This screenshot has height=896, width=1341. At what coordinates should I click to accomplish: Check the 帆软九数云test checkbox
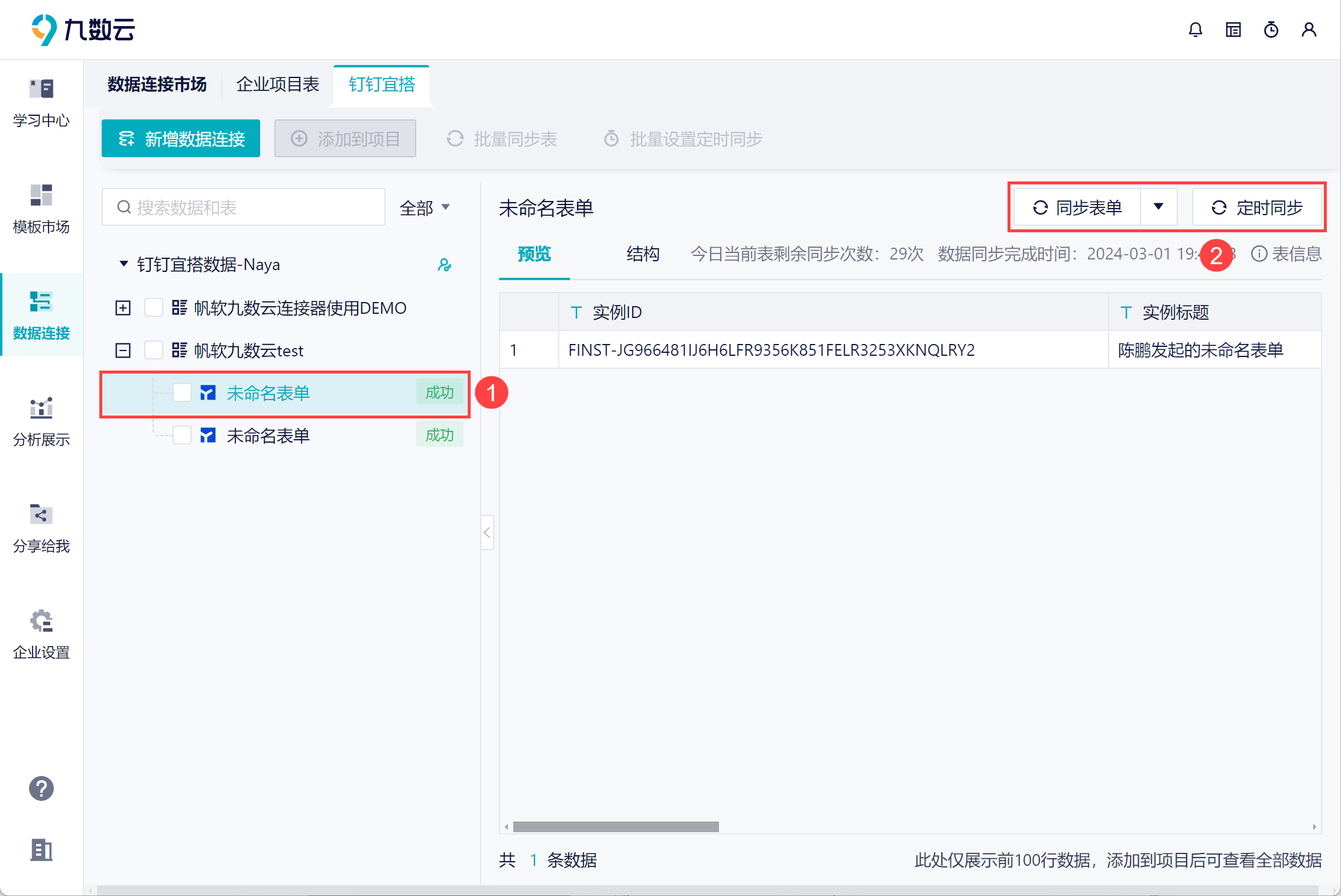pos(154,350)
